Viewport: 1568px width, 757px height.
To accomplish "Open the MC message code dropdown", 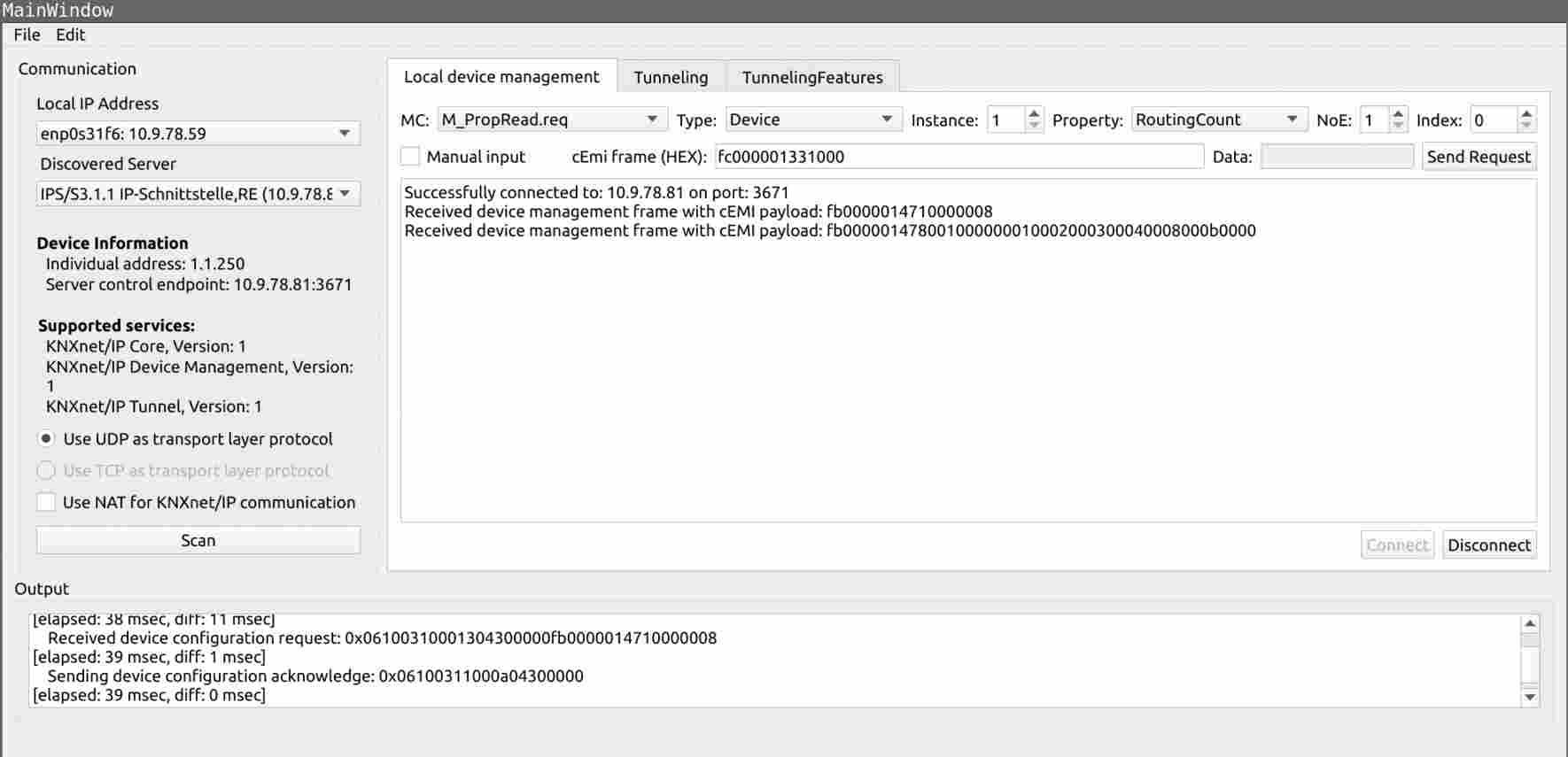I will click(x=552, y=120).
